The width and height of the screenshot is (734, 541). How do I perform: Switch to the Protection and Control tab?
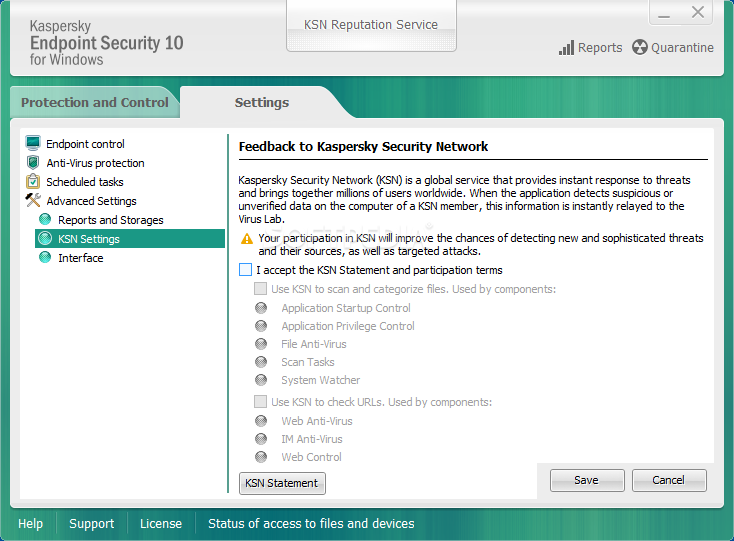94,102
